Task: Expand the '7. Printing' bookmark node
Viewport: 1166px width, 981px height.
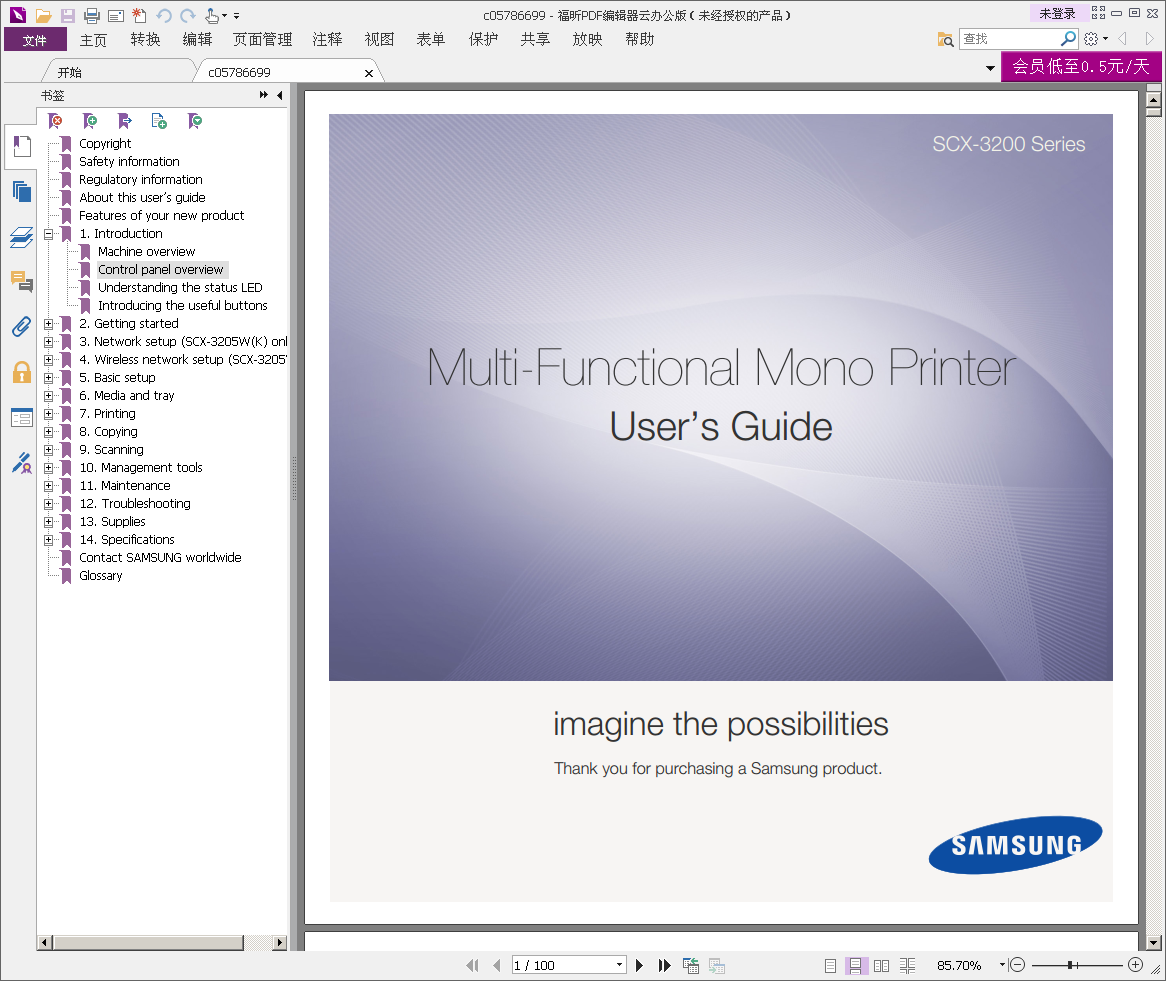Action: [x=48, y=414]
